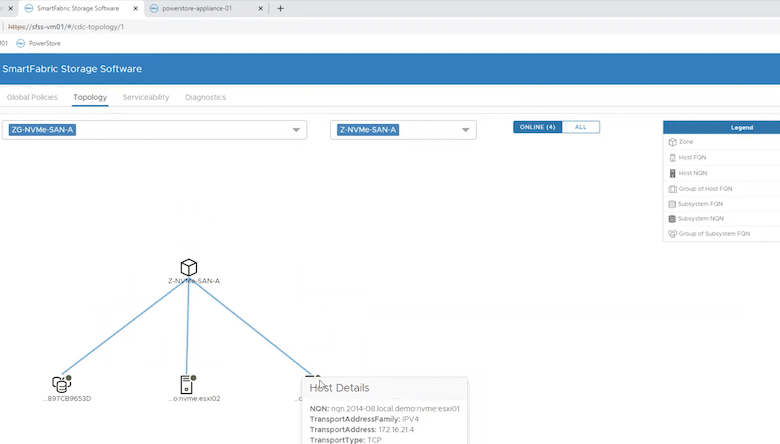Screen dimensions: 780x444
Task: Close the SmartFabric Storage Software tab
Action: tap(135, 8)
